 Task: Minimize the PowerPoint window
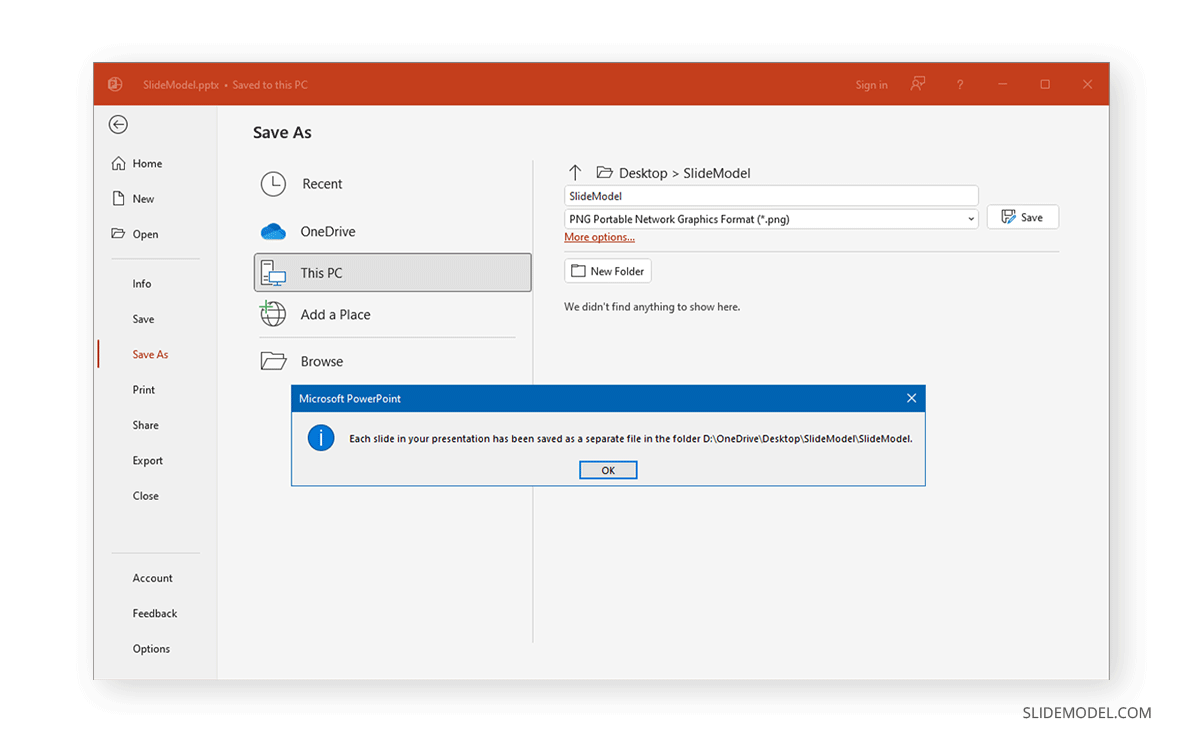tap(1003, 85)
